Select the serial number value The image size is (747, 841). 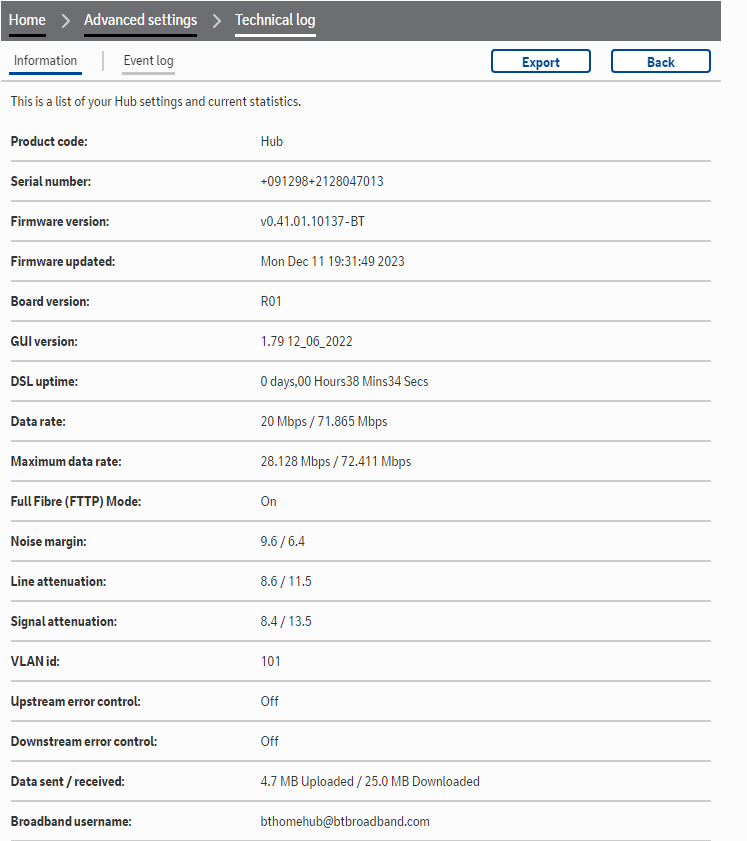pos(322,181)
